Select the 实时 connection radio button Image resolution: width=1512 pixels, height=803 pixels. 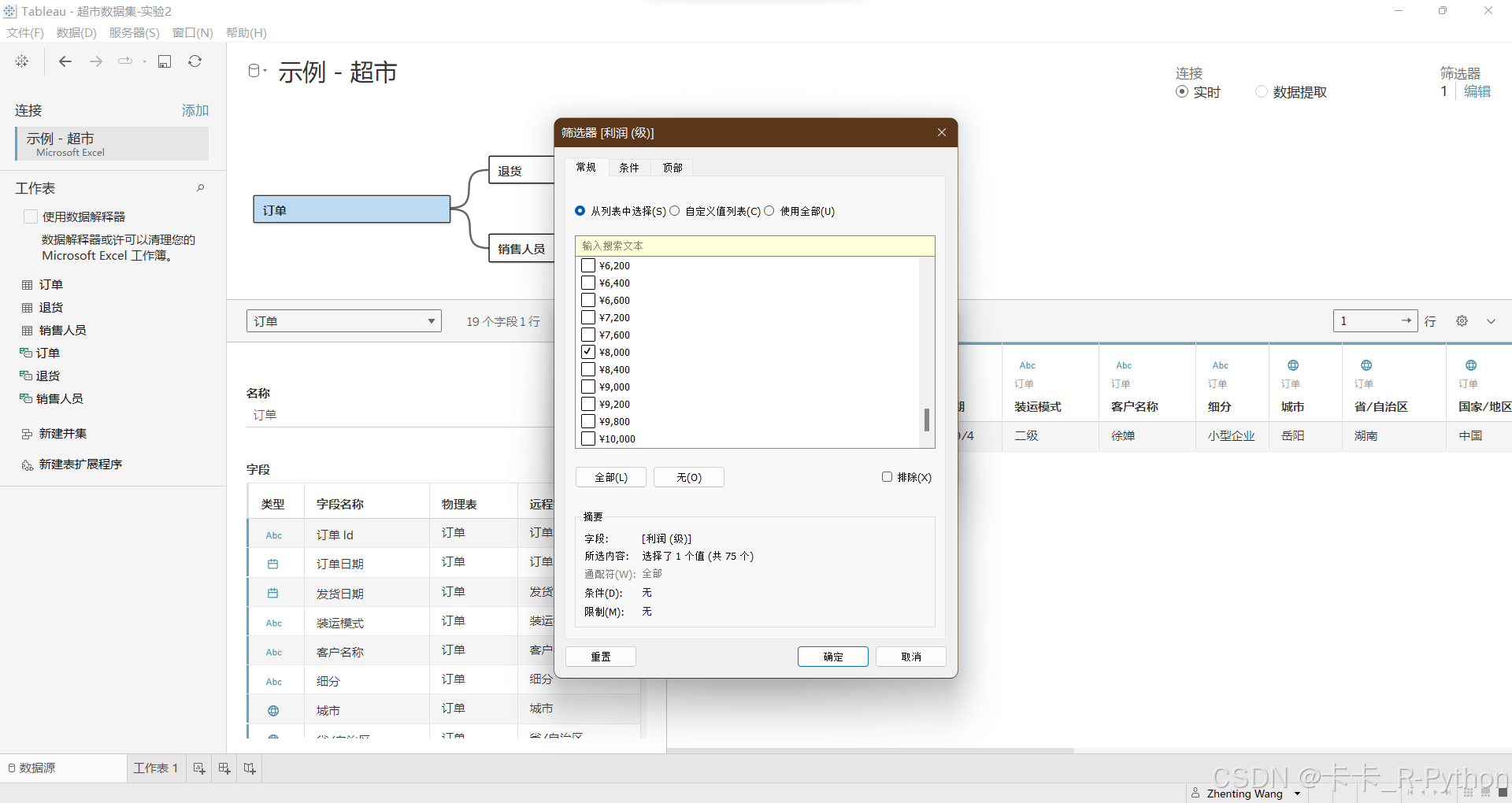point(1182,91)
